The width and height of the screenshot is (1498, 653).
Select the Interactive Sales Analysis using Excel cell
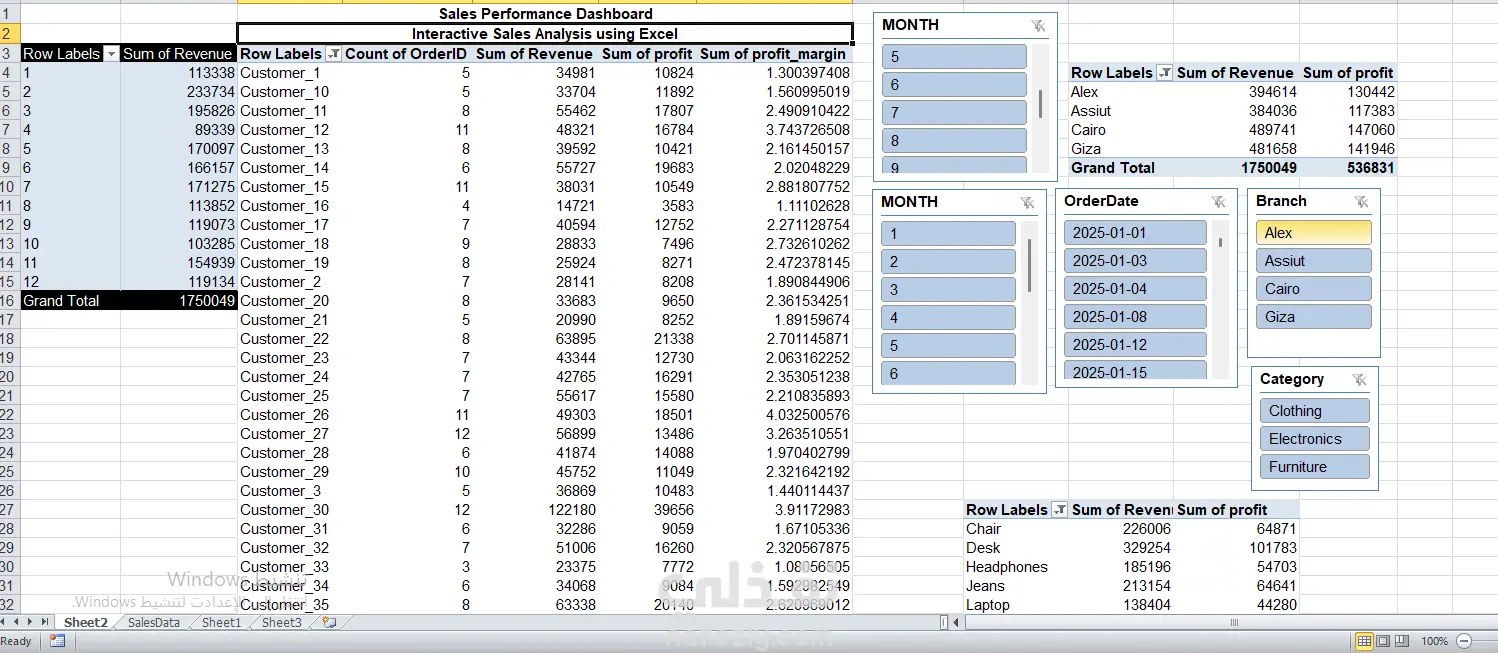point(545,34)
